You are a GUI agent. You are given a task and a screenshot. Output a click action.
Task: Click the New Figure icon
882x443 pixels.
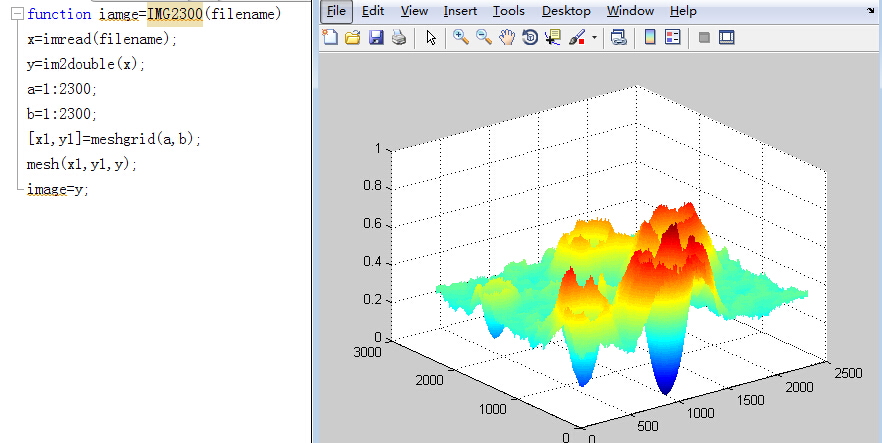pos(332,38)
